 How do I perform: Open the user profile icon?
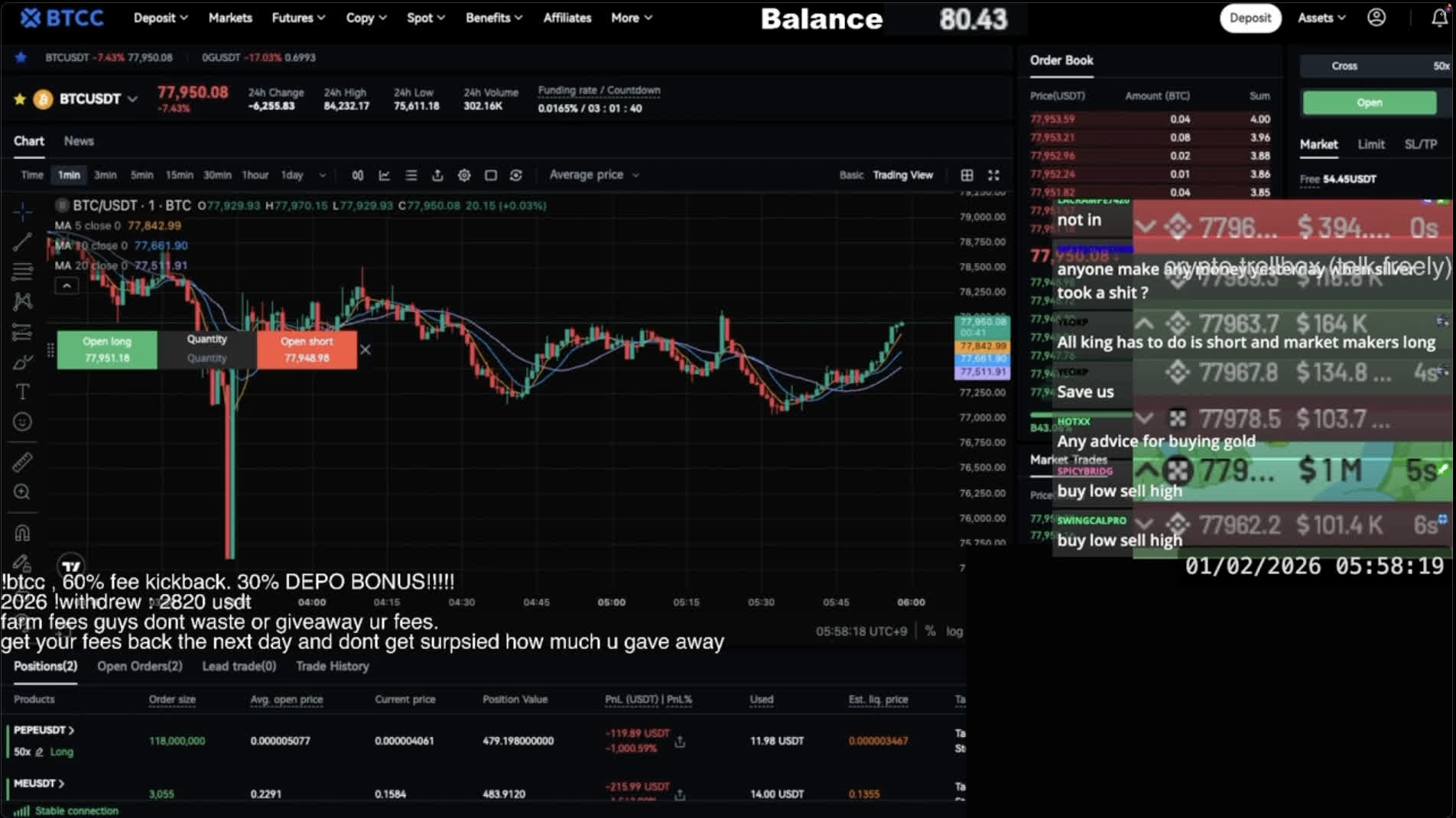coord(1376,18)
